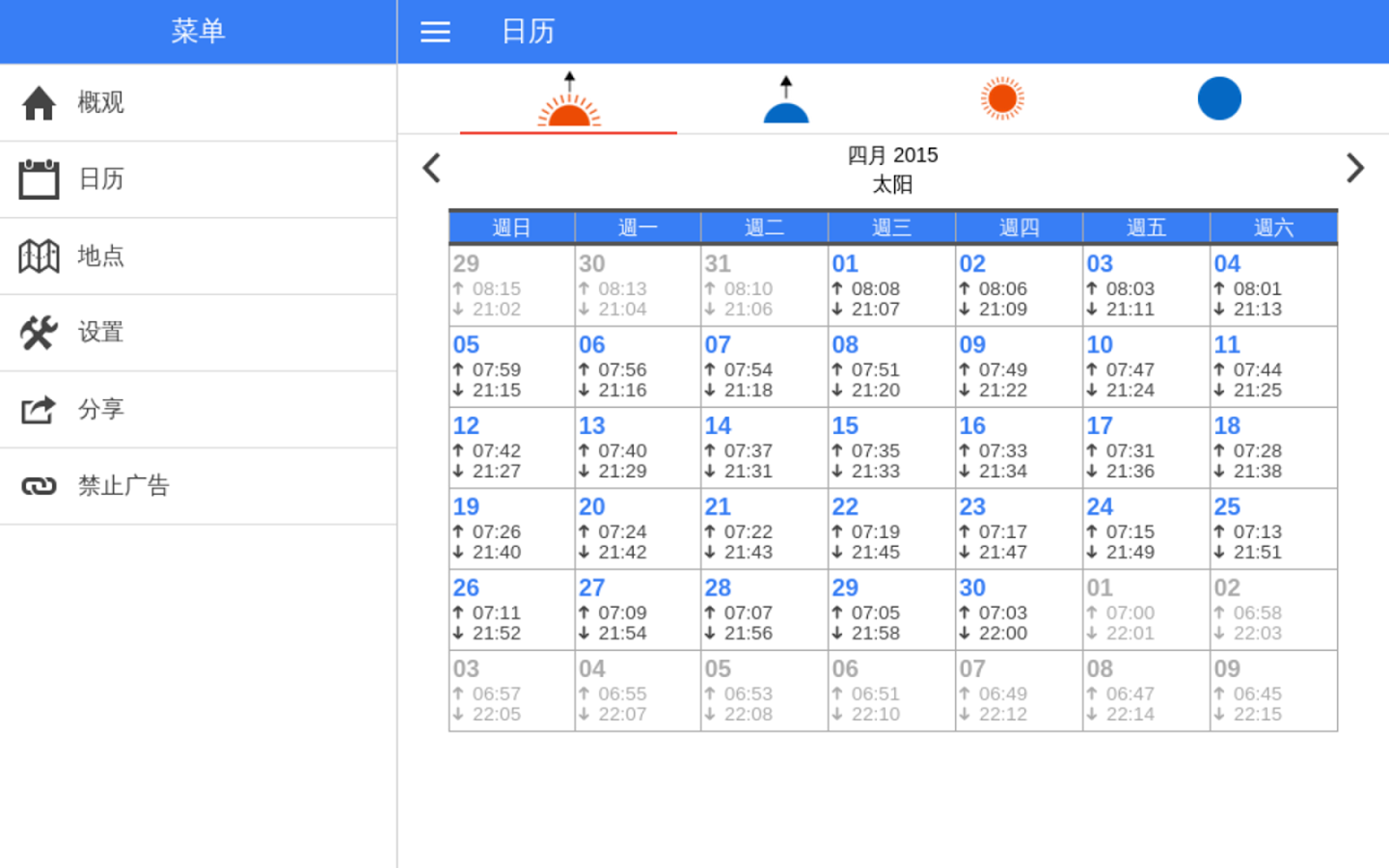Open the 禁止广告 menu item
Screen dimensions: 1389x868
click(x=198, y=486)
